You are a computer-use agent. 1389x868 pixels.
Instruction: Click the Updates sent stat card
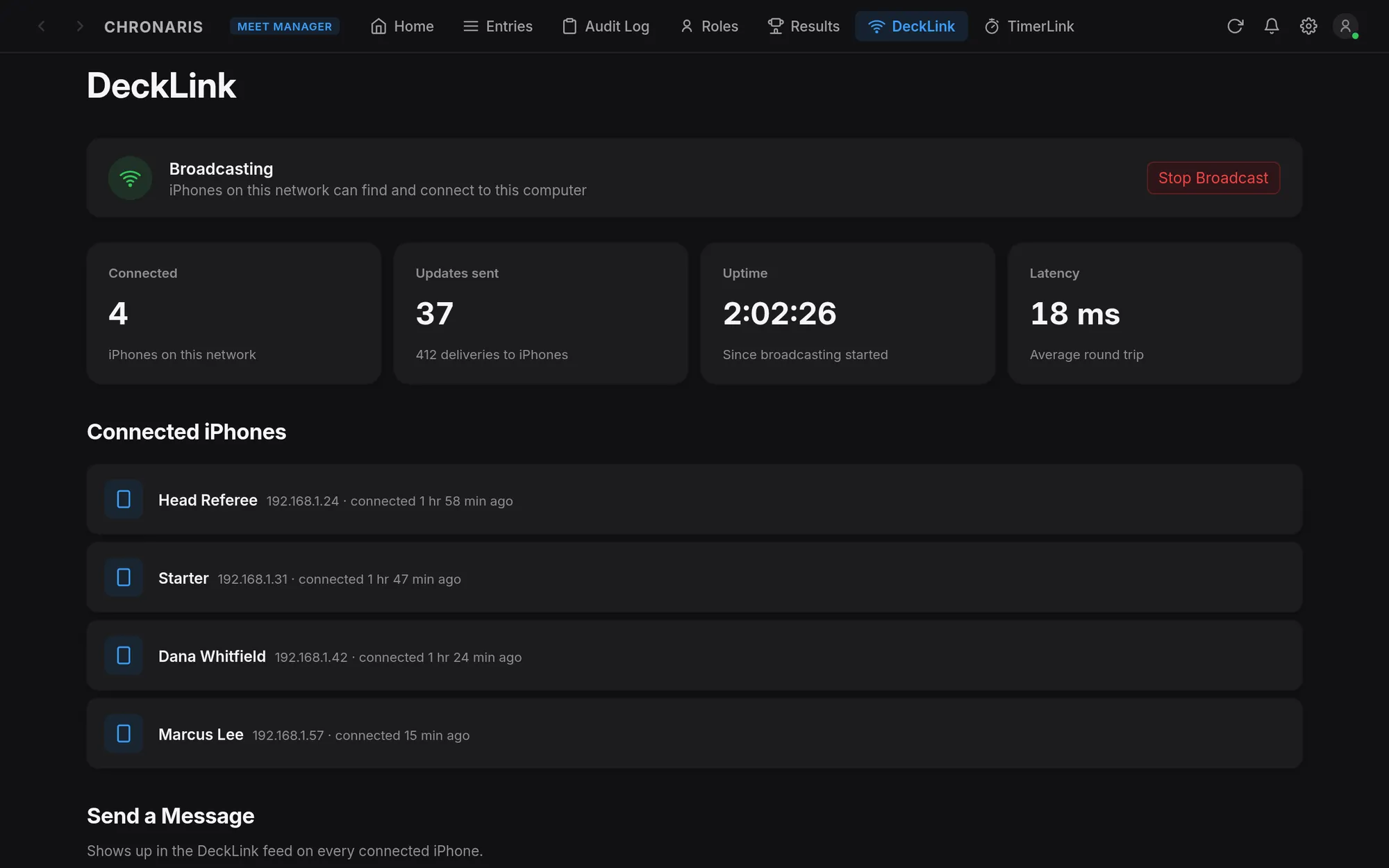541,313
